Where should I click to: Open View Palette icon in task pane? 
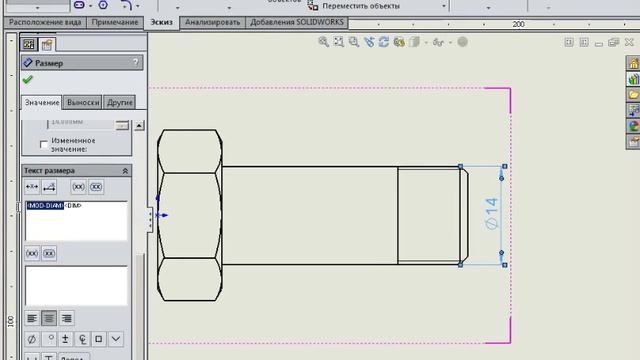[633, 110]
